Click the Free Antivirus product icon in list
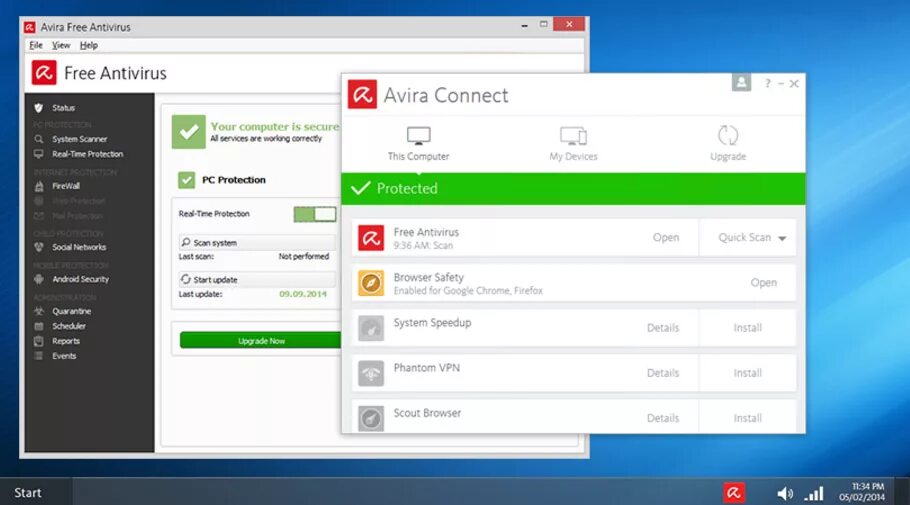Screen dimensions: 910x505 click(371, 238)
